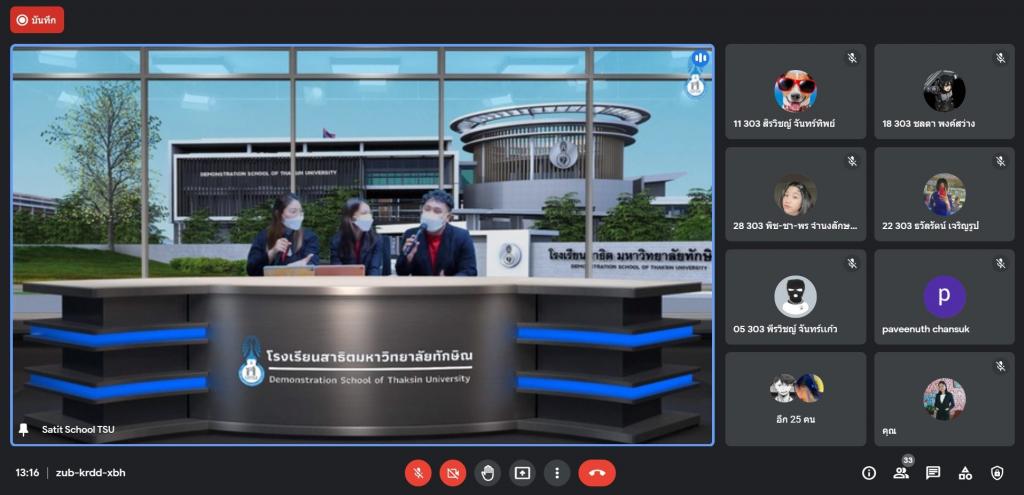Open the chat with everyone icon

point(933,473)
